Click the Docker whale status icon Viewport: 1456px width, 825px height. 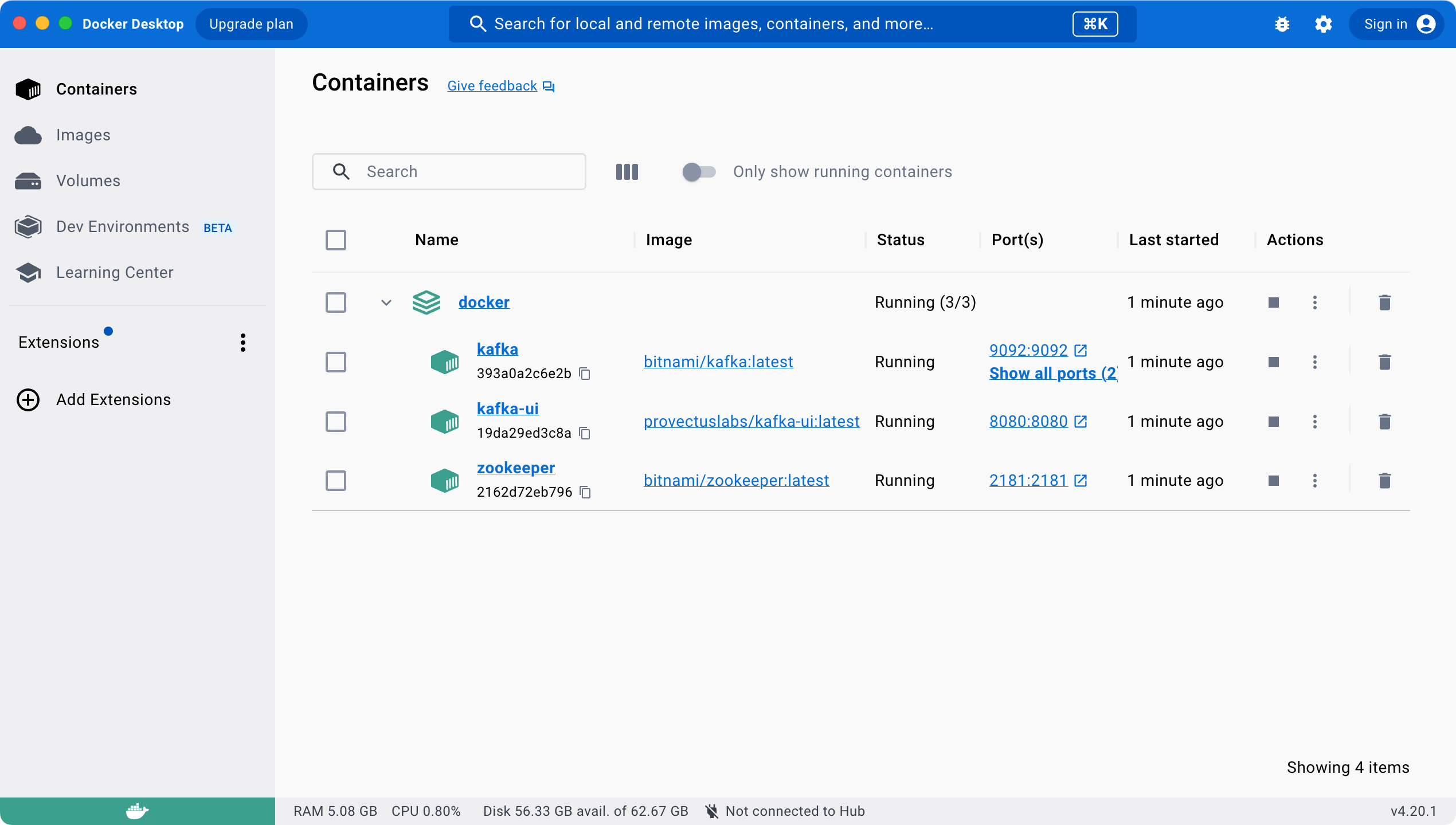tap(137, 811)
